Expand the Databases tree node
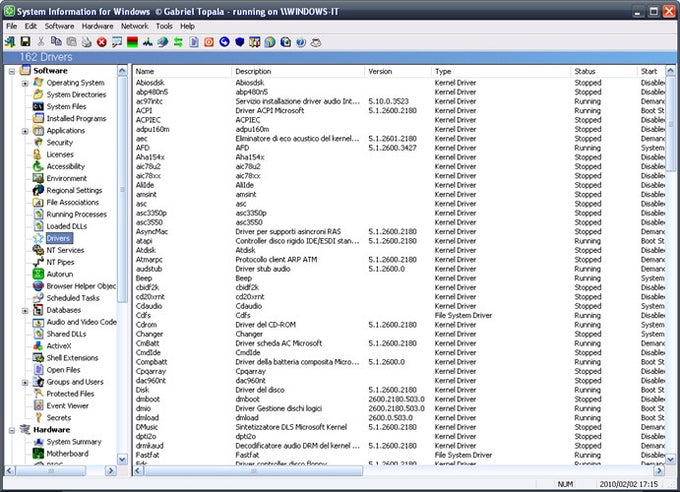 25,311
